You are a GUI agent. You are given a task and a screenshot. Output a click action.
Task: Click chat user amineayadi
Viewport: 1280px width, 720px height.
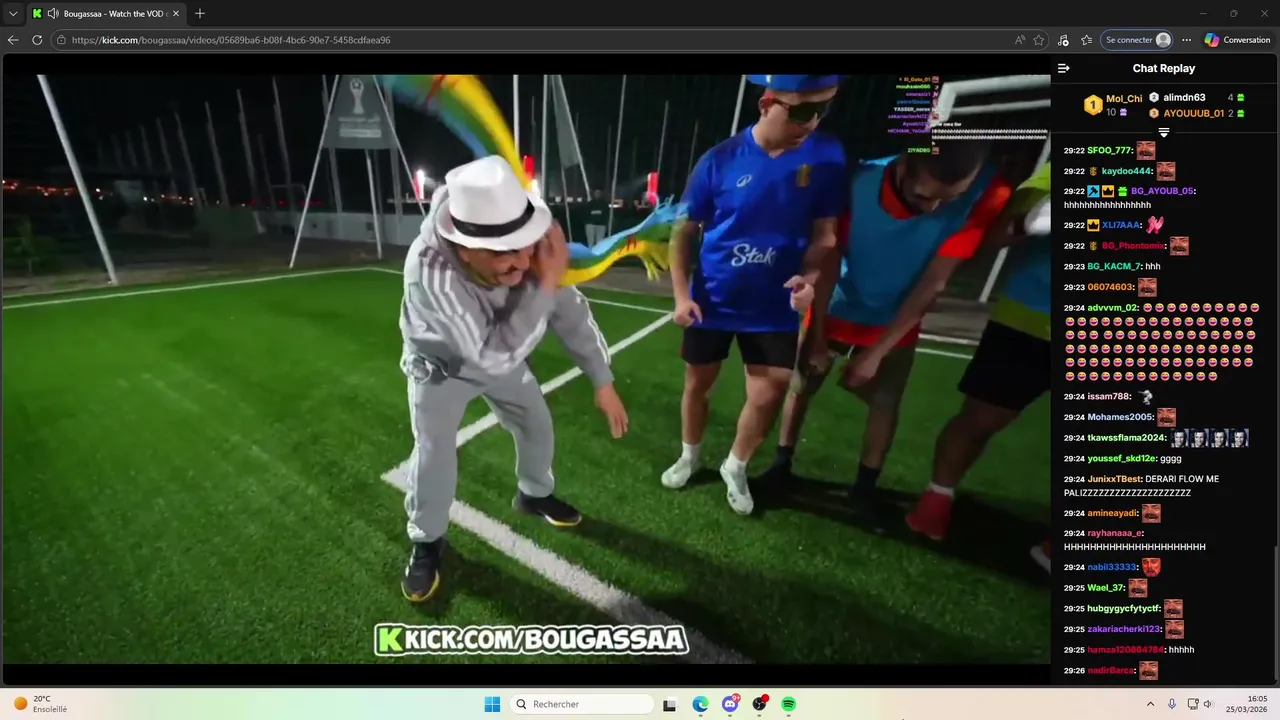(1113, 513)
